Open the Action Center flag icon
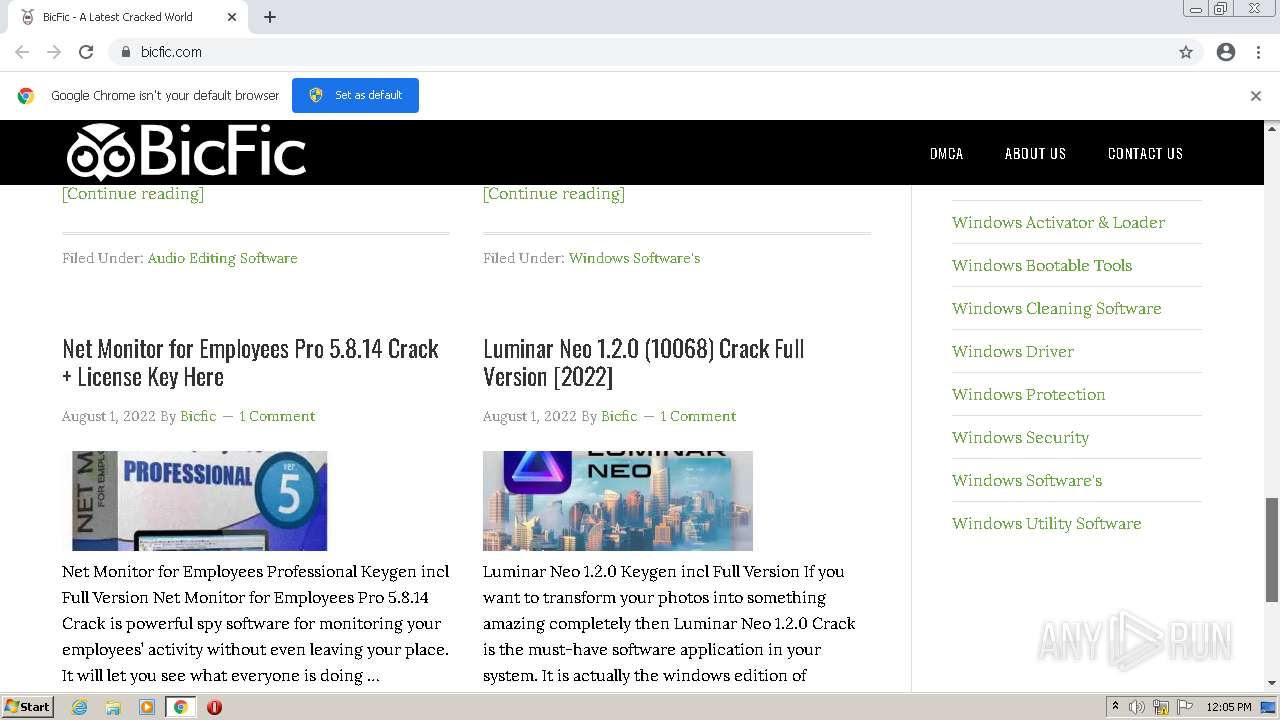Image resolution: width=1280 pixels, height=720 pixels. tap(1184, 707)
